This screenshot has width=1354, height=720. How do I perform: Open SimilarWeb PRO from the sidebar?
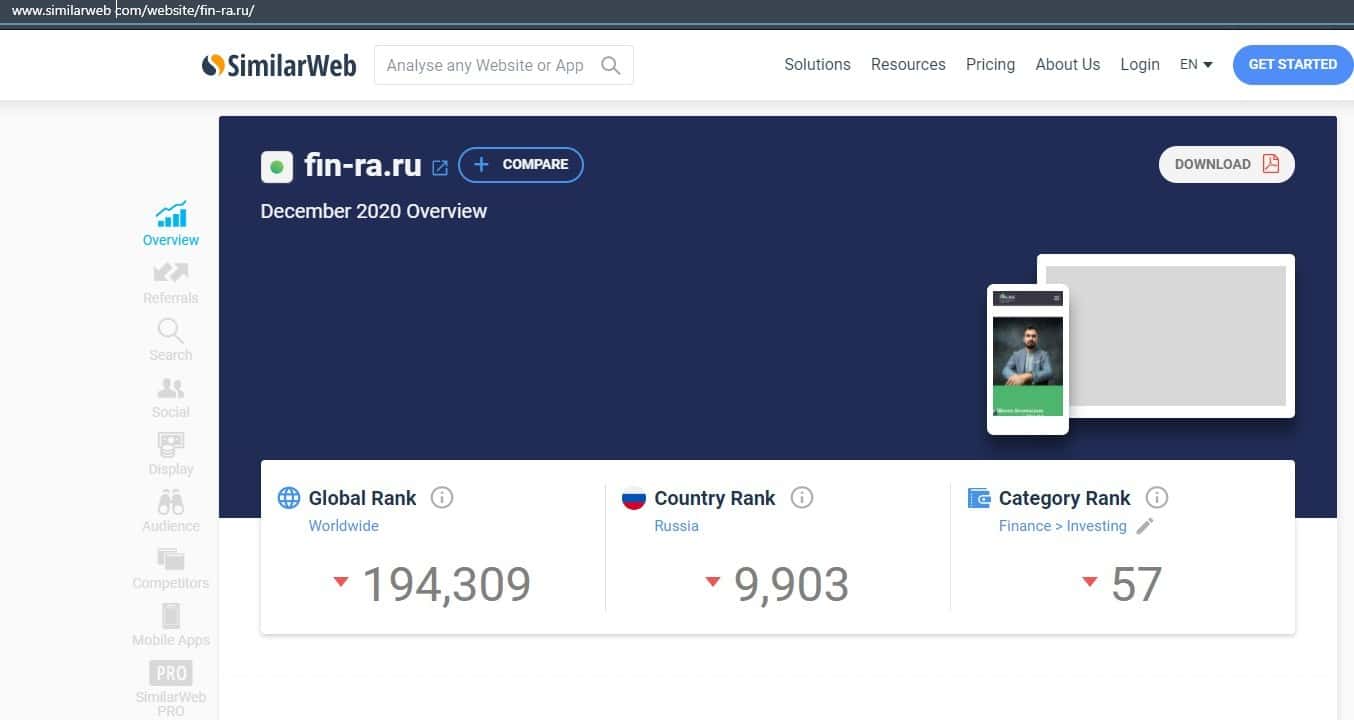coord(171,688)
